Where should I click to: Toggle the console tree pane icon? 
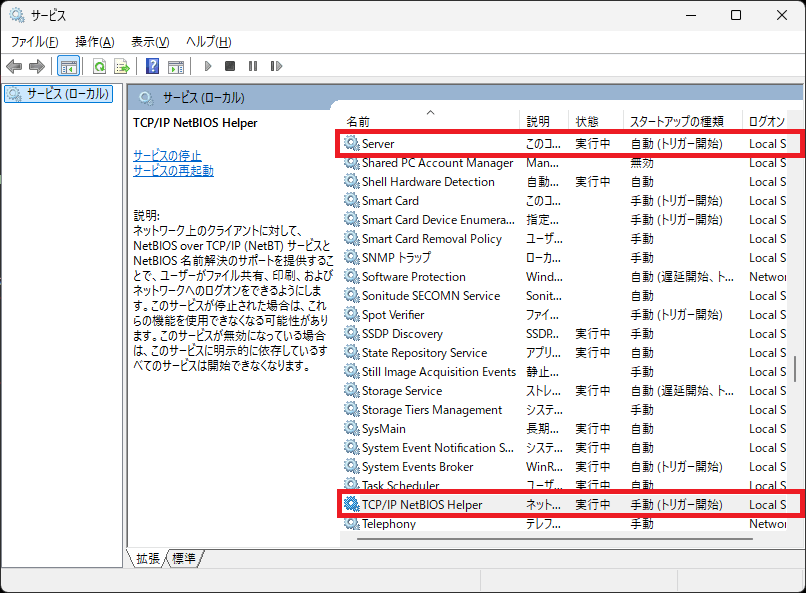pyautogui.click(x=69, y=67)
